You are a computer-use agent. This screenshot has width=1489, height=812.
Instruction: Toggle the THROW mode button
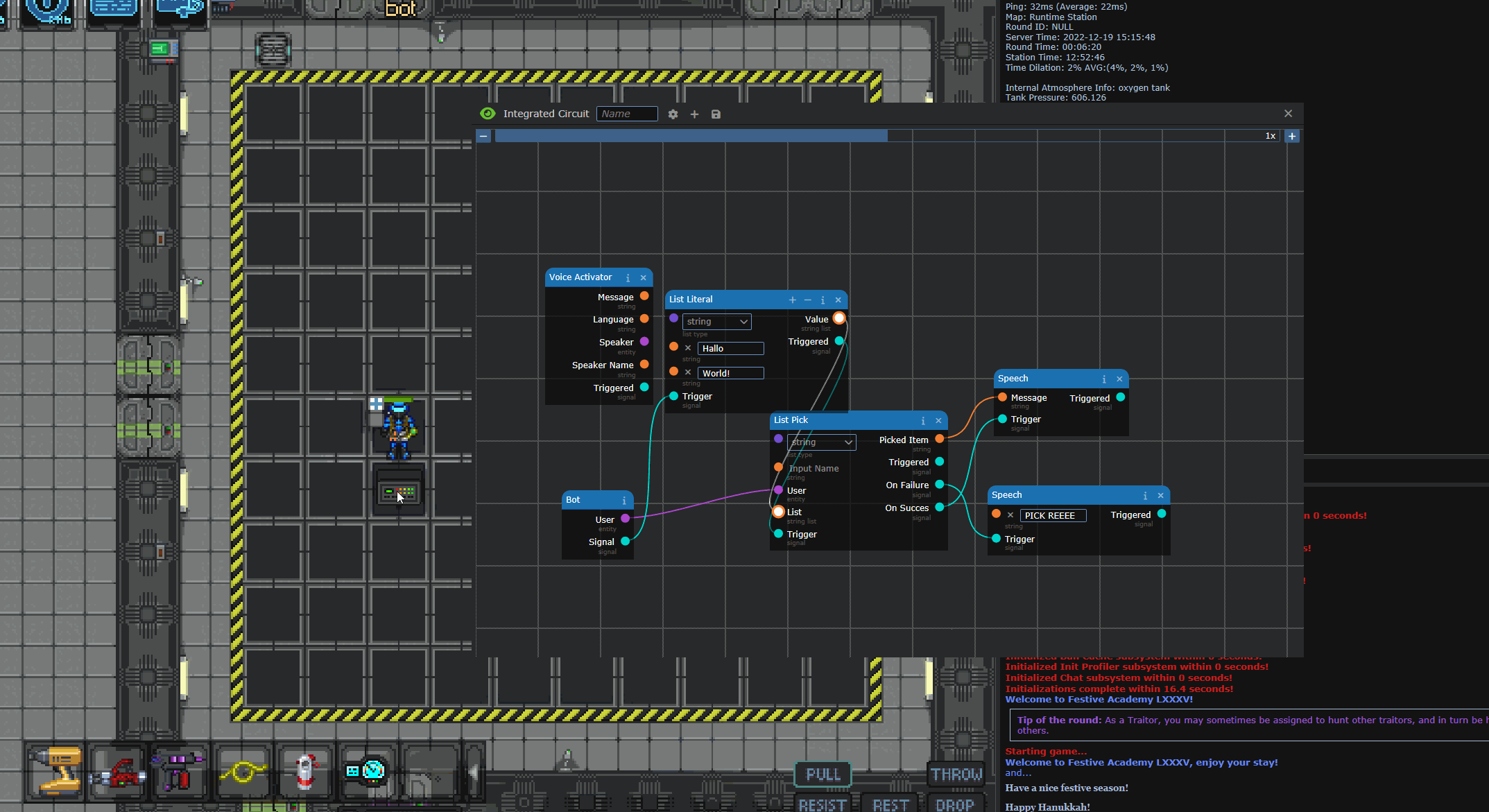pyautogui.click(x=956, y=774)
